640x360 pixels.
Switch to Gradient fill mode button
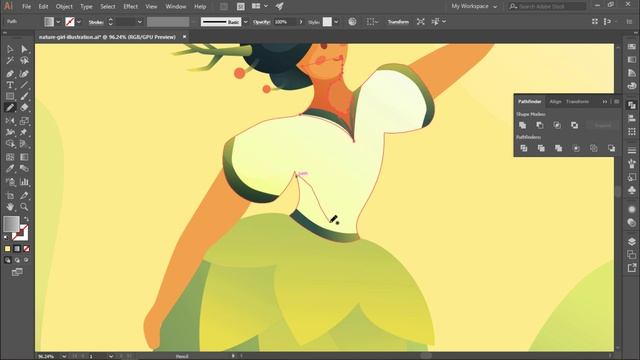click(x=17, y=249)
